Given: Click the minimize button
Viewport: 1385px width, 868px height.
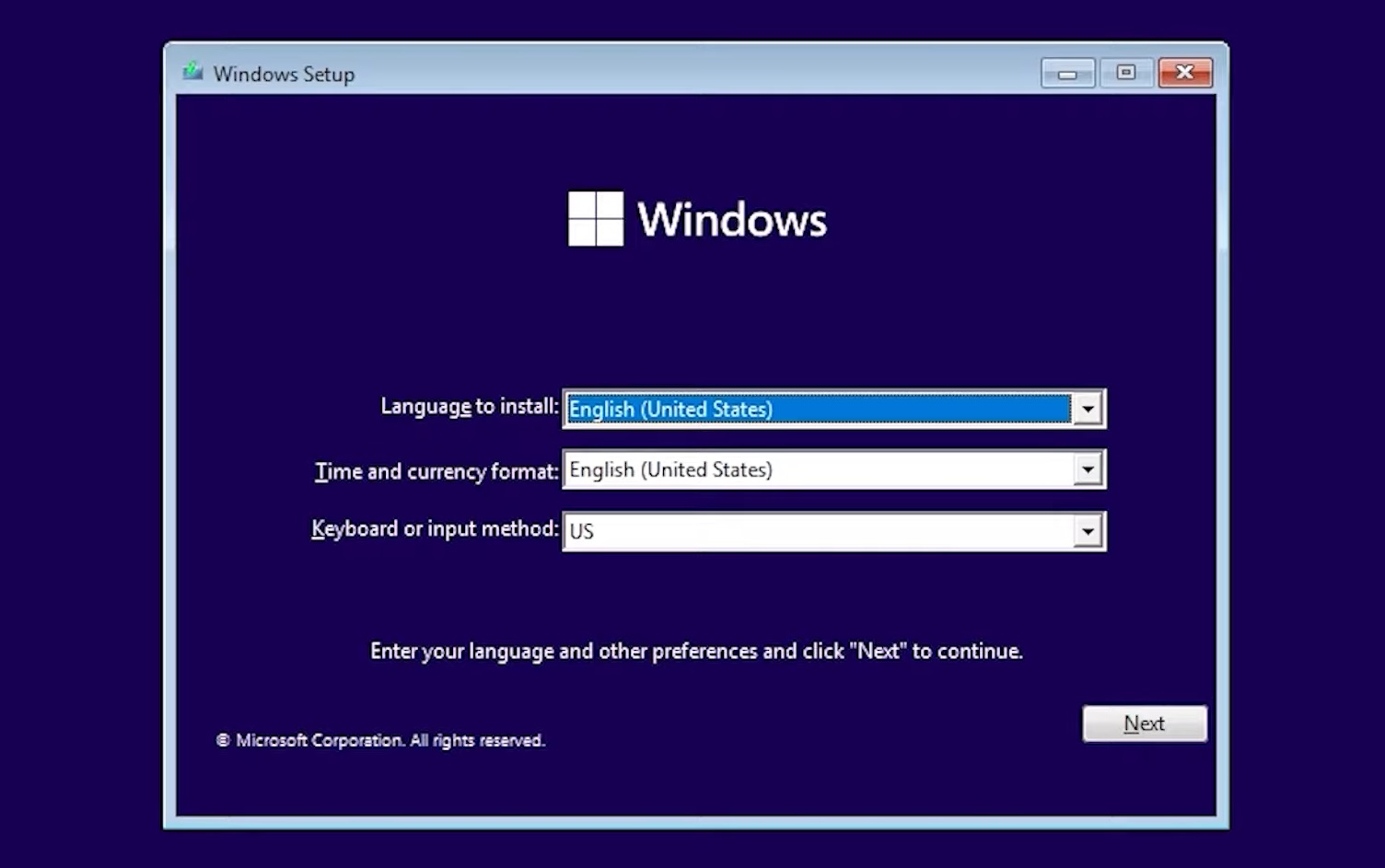Looking at the screenshot, I should pos(1066,73).
